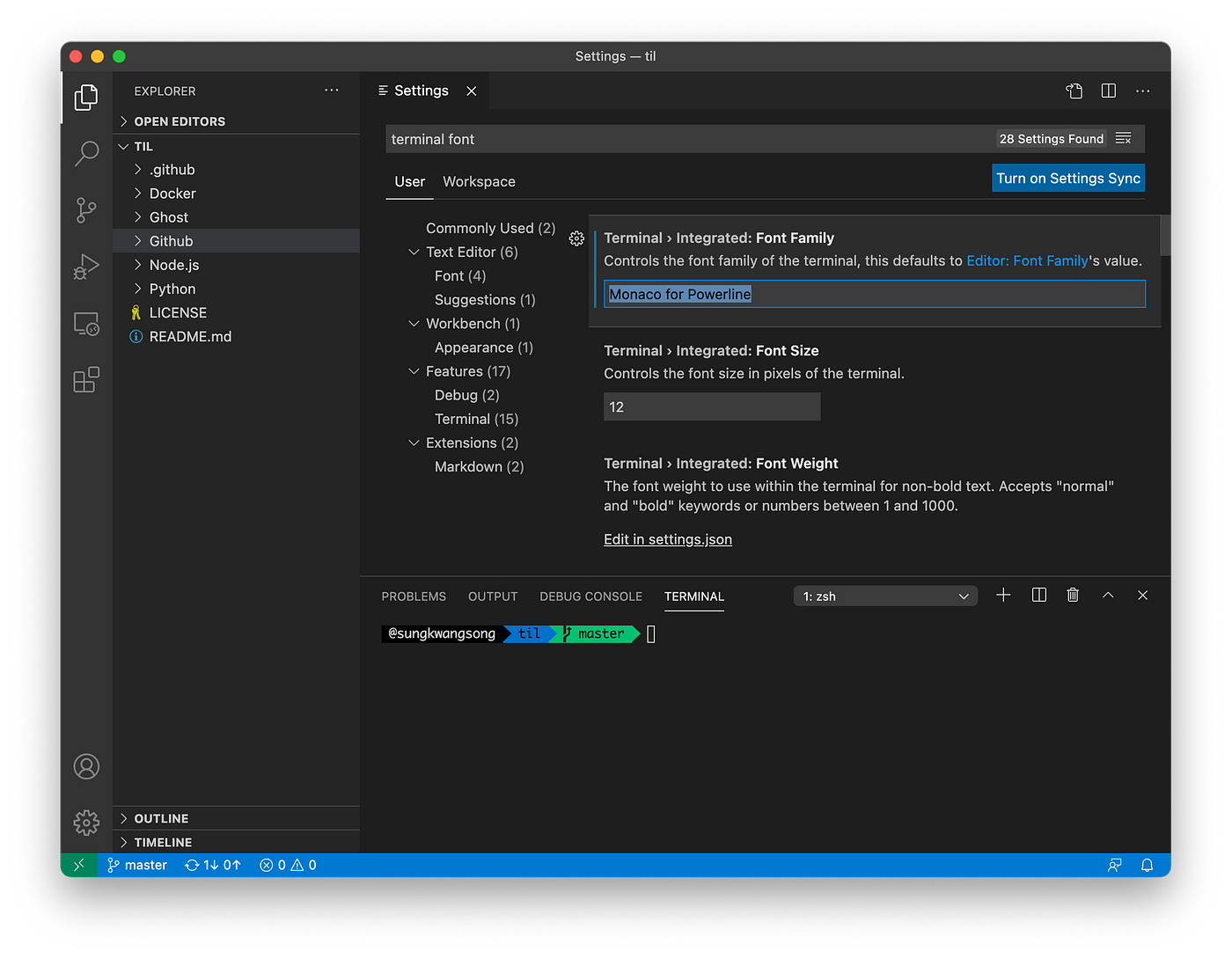Collapse the Workbench settings group

(414, 324)
